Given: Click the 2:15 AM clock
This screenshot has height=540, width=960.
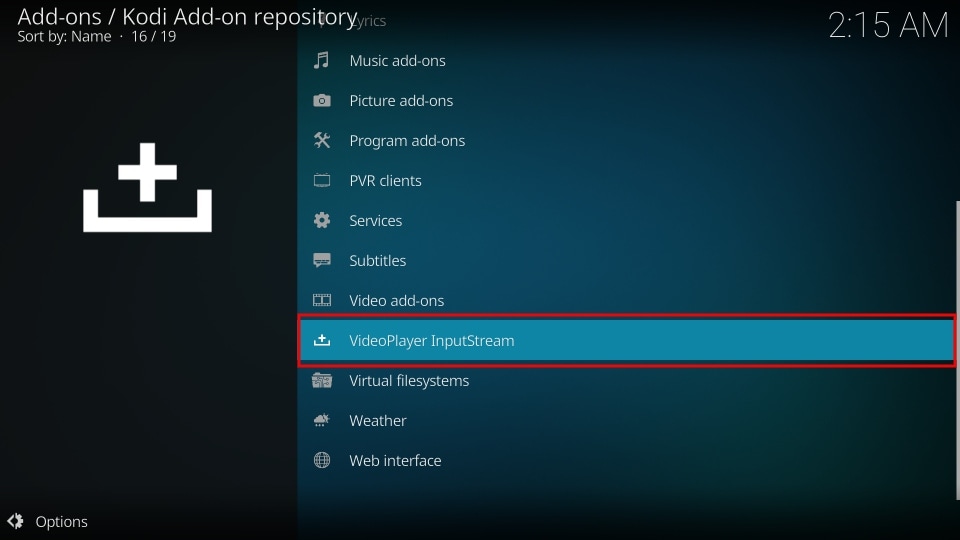Looking at the screenshot, I should [x=888, y=26].
